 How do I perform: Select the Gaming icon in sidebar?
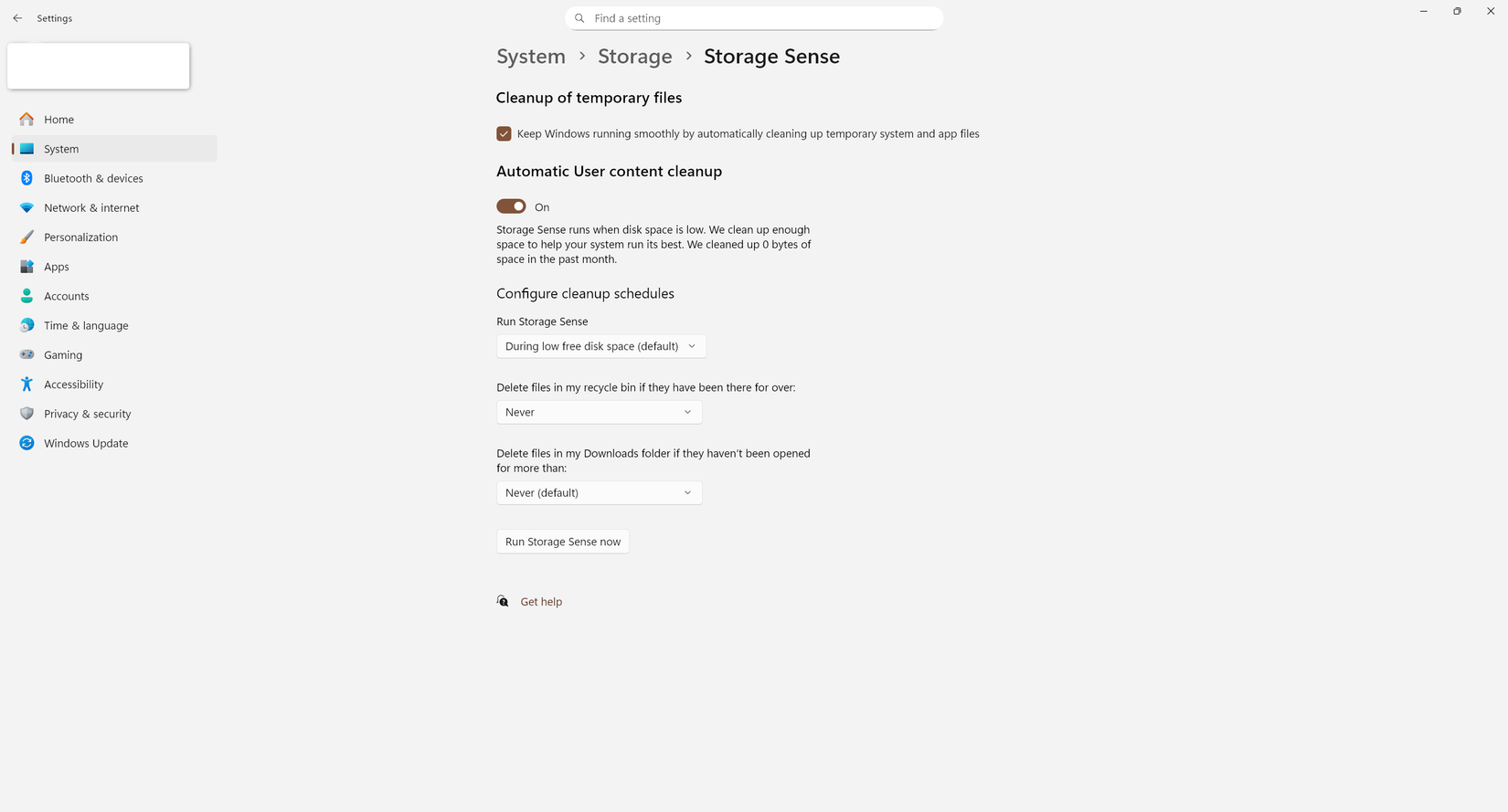click(27, 354)
